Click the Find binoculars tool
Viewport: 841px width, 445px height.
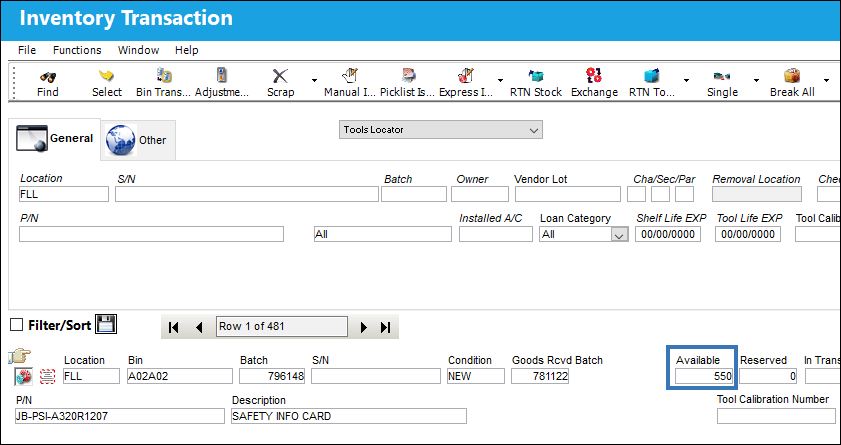click(x=48, y=83)
